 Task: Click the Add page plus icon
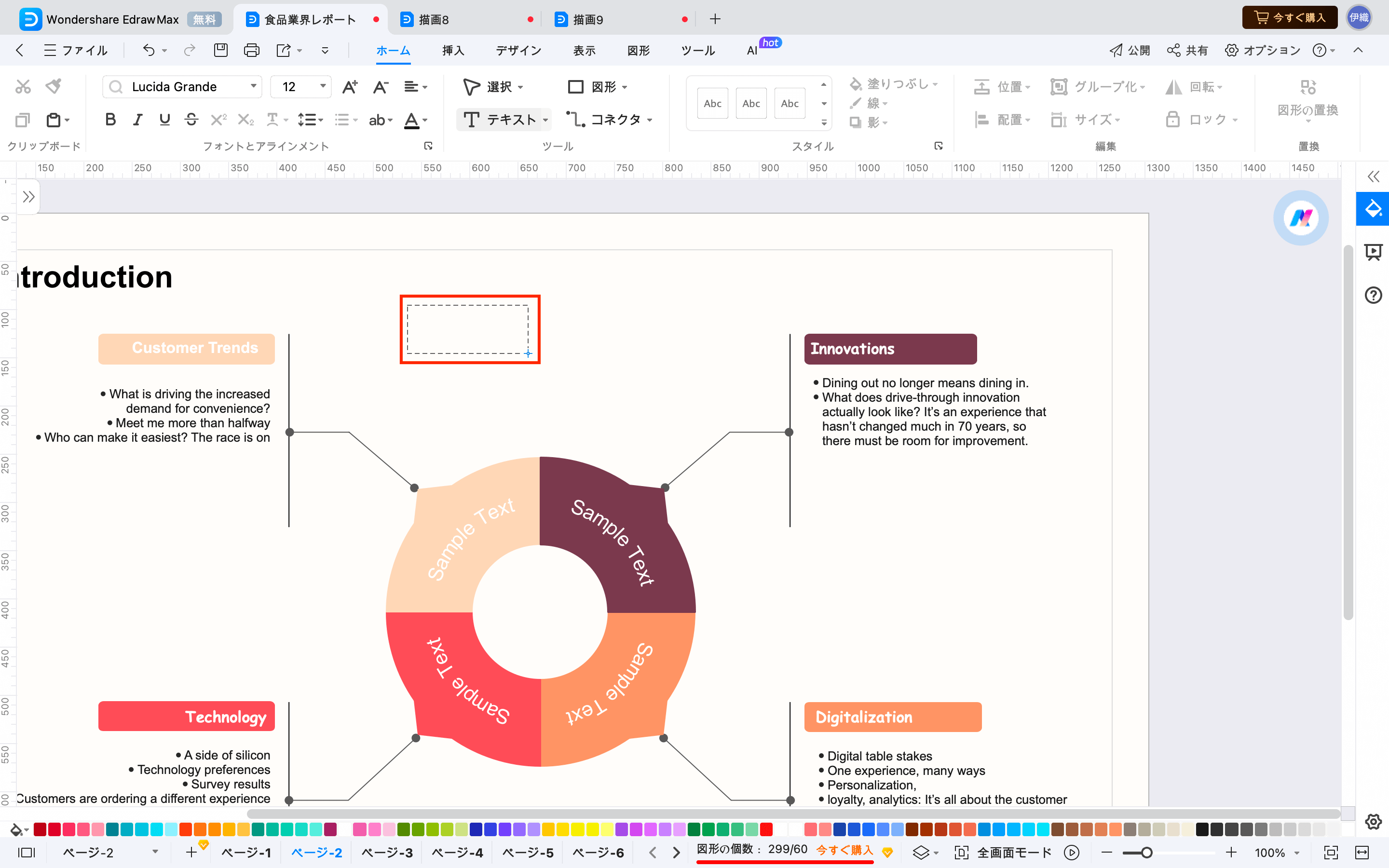191,853
